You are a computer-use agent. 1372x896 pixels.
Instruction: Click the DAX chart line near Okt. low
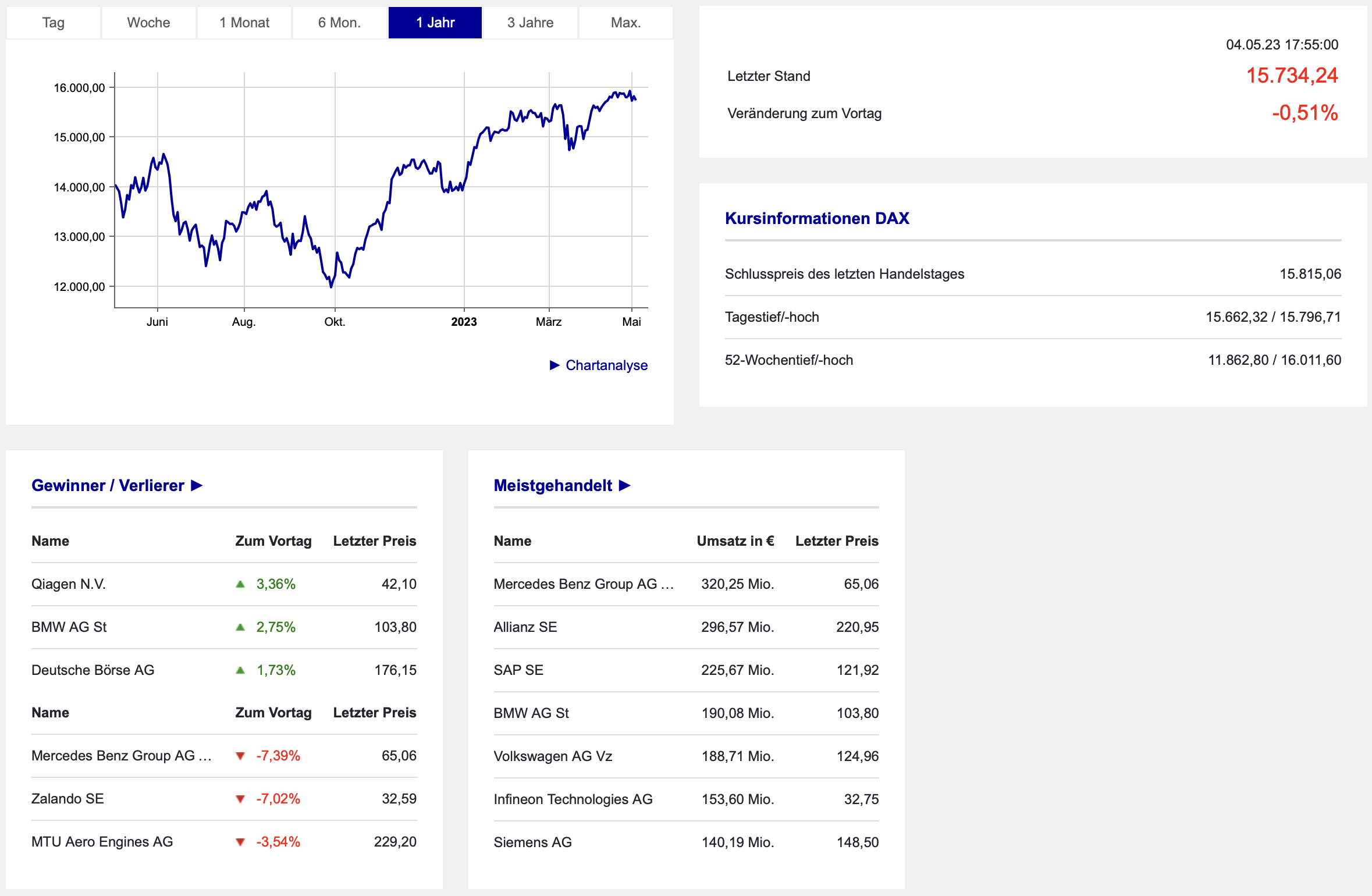coord(331,285)
